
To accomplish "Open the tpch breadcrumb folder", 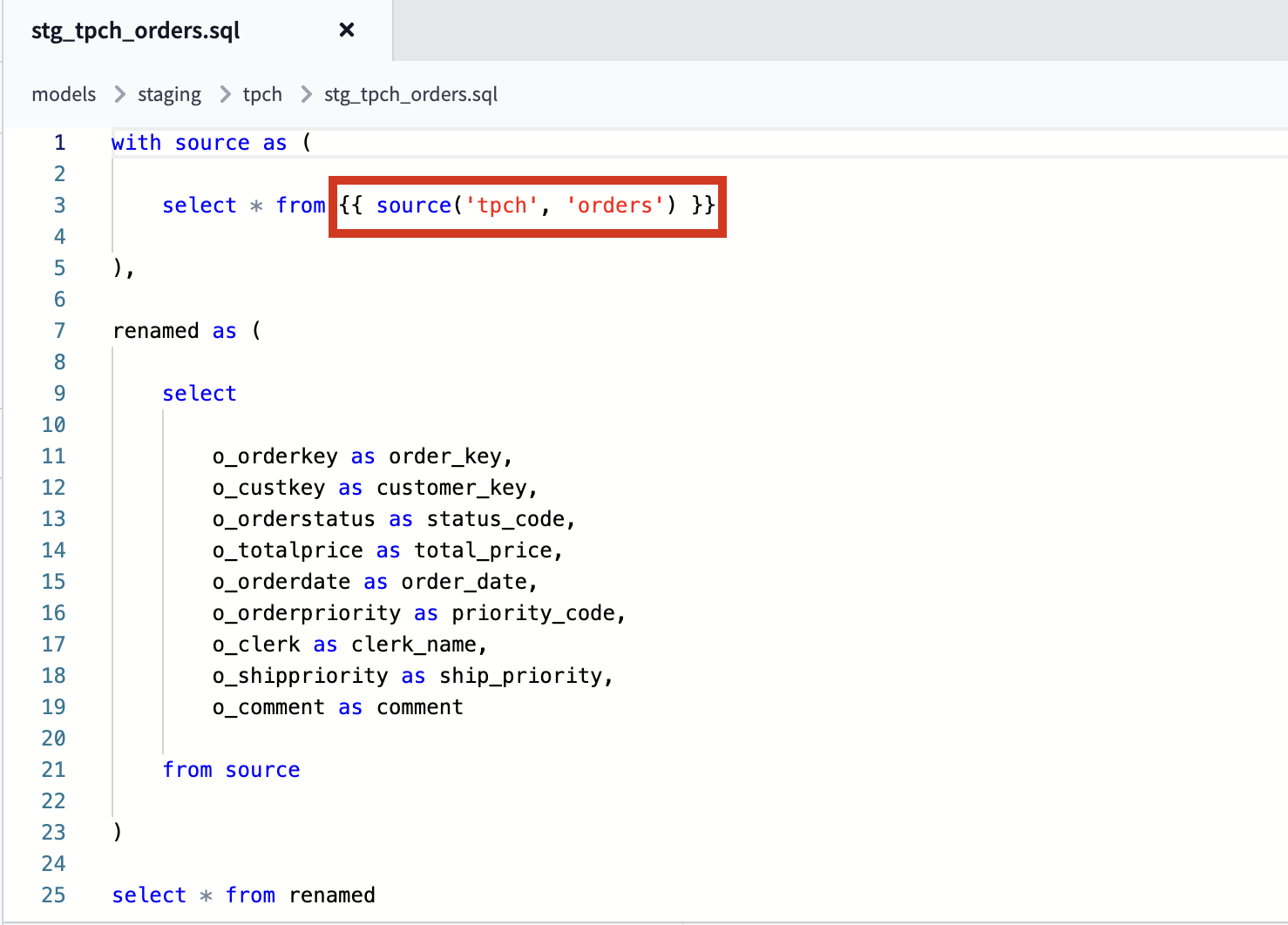I will coord(262,94).
